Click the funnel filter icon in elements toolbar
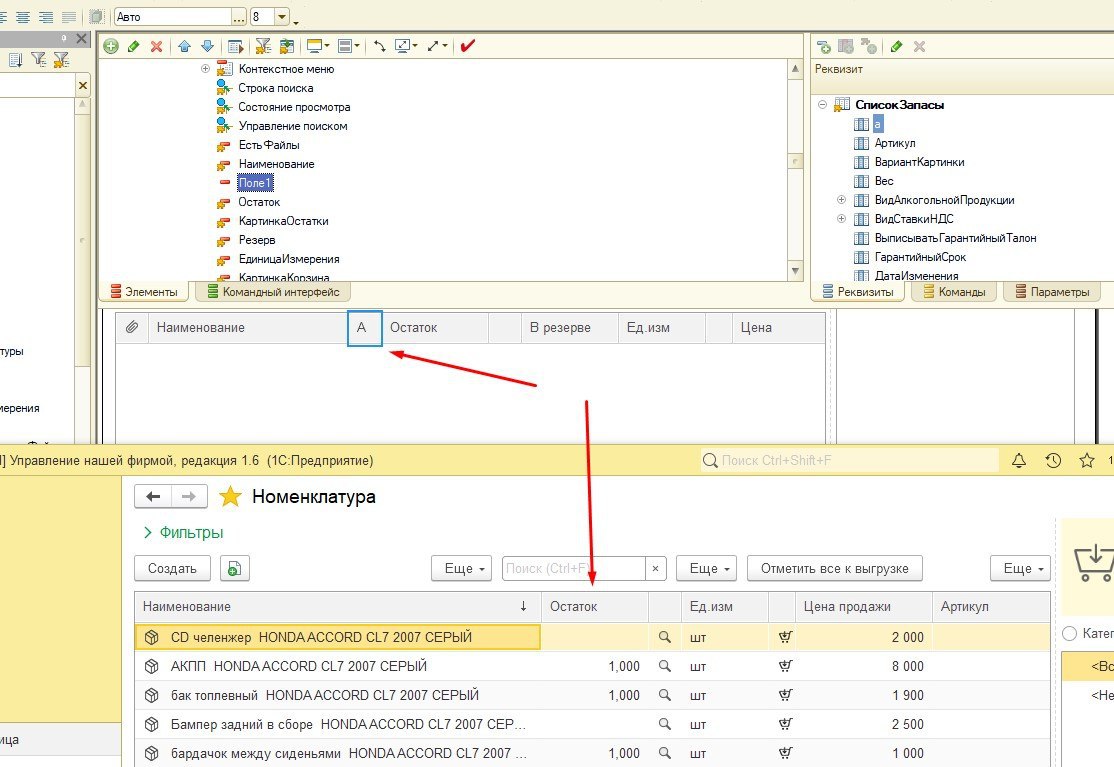Image resolution: width=1114 pixels, height=767 pixels. [264, 46]
